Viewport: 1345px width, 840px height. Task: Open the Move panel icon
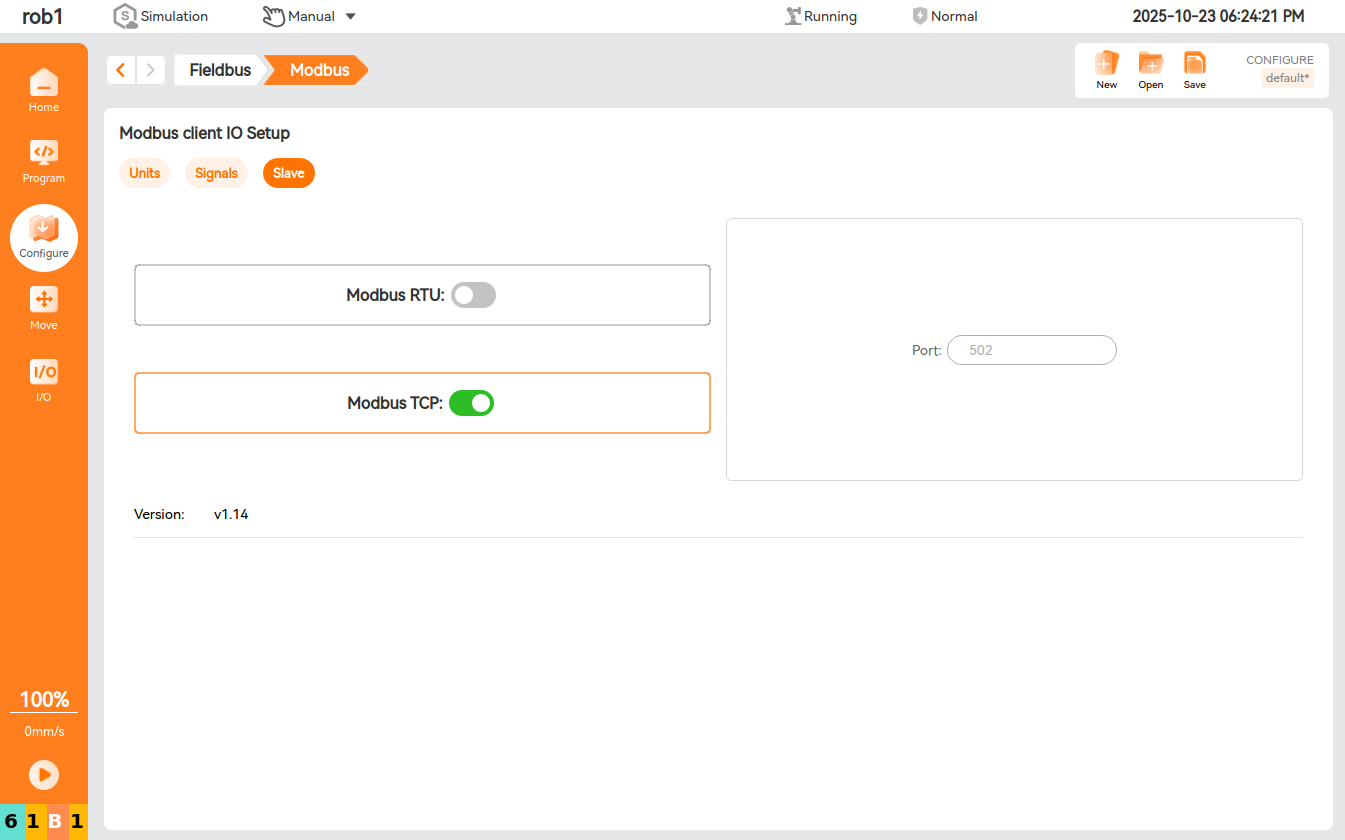[x=44, y=300]
